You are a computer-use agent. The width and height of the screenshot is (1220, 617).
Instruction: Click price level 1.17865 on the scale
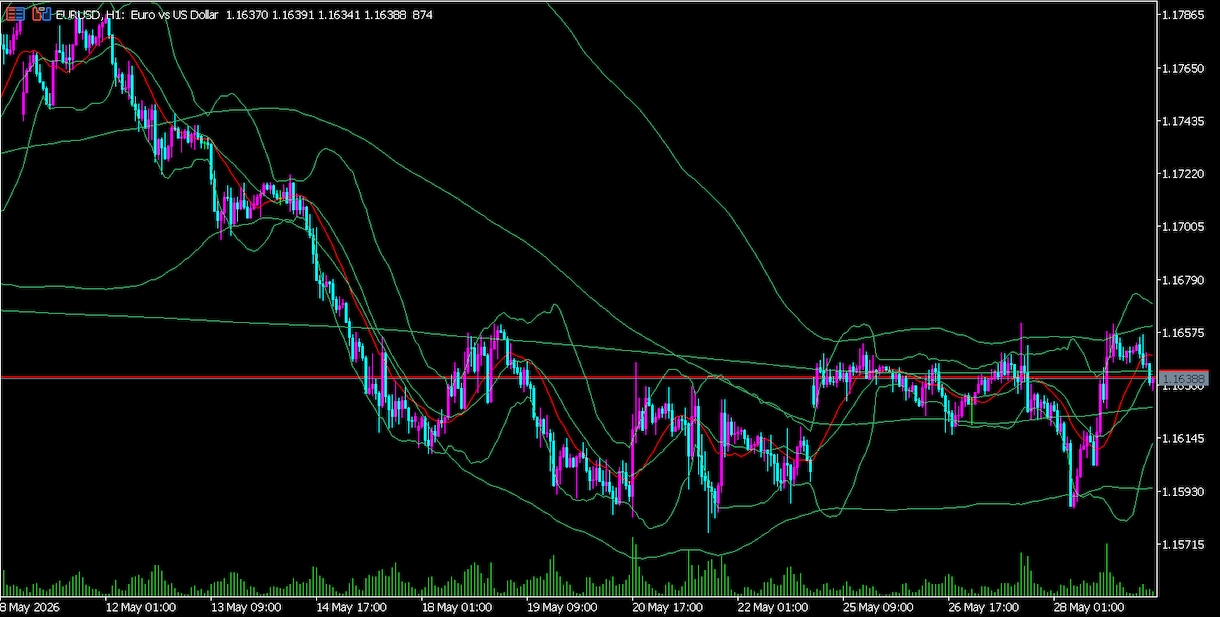(x=1185, y=15)
